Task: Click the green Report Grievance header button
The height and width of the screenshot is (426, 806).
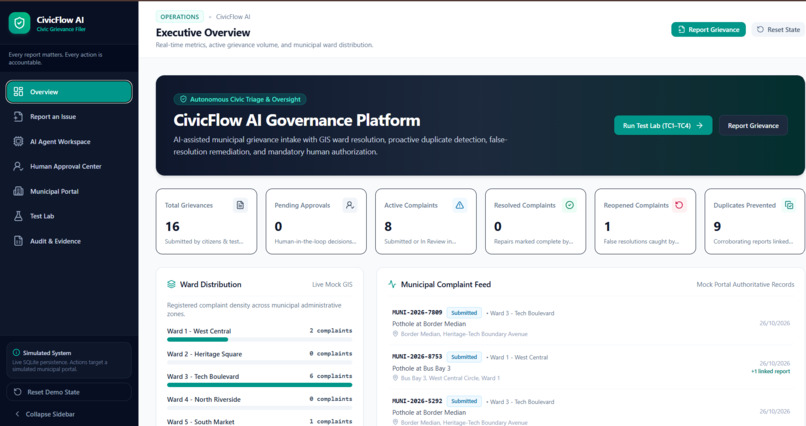Action: [x=708, y=30]
